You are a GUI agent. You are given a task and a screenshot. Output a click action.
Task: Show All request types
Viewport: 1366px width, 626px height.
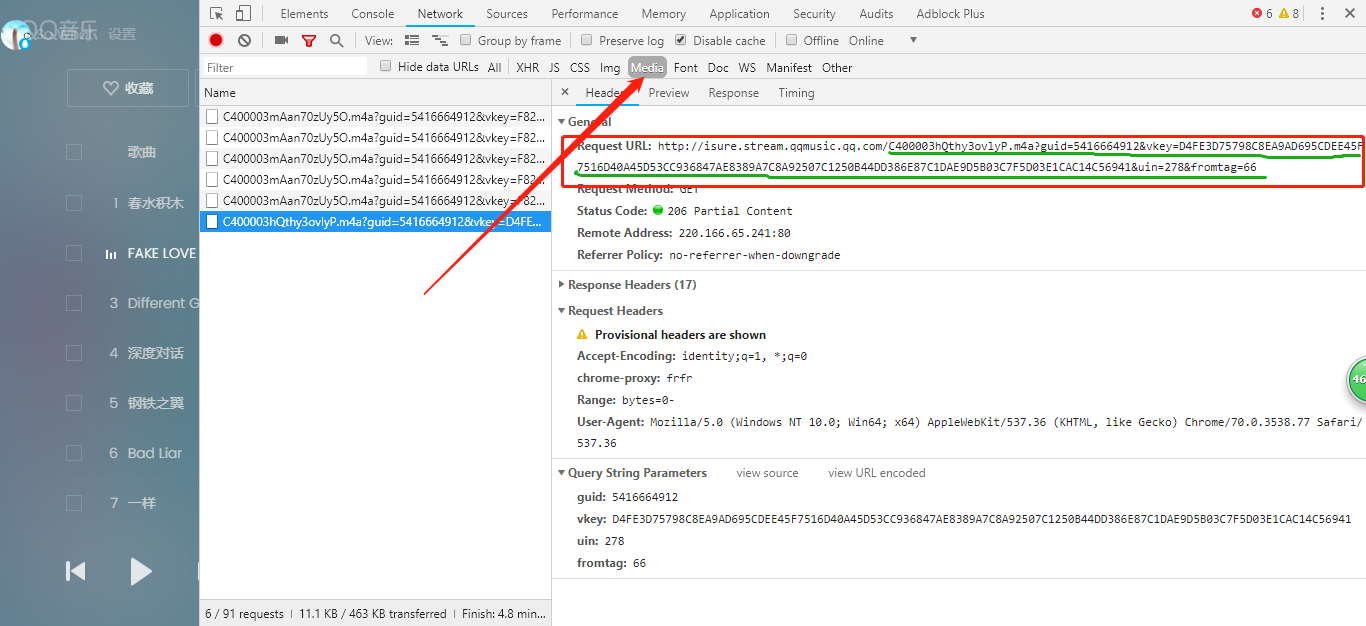pyautogui.click(x=495, y=68)
